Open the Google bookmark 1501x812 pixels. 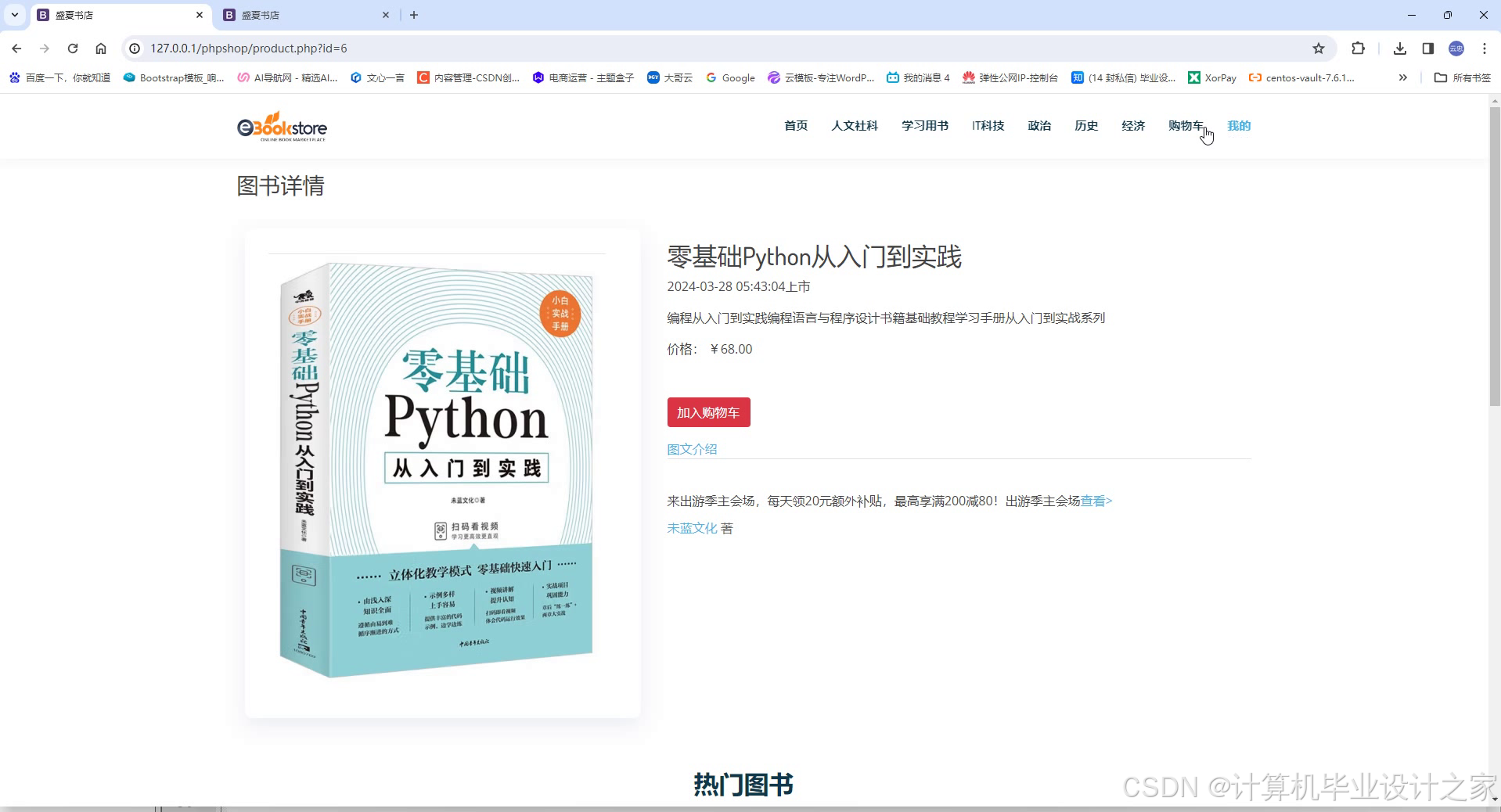pos(730,77)
